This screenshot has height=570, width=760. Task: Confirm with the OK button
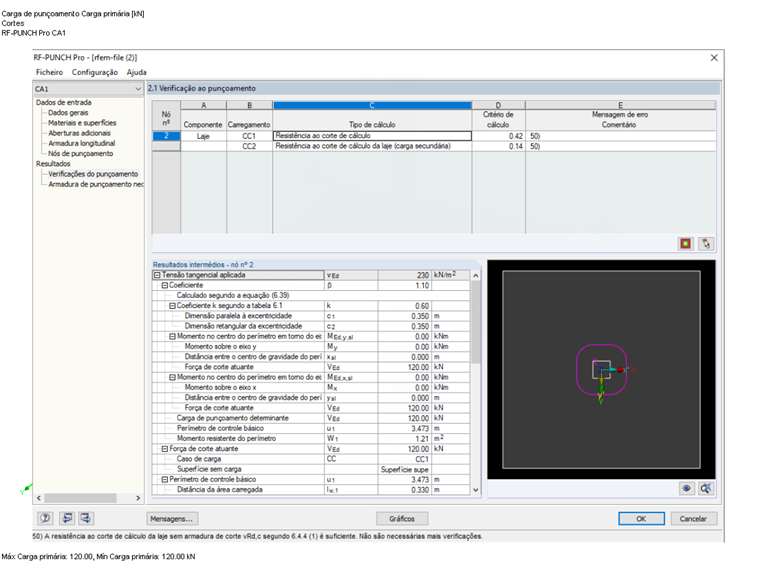point(641,519)
